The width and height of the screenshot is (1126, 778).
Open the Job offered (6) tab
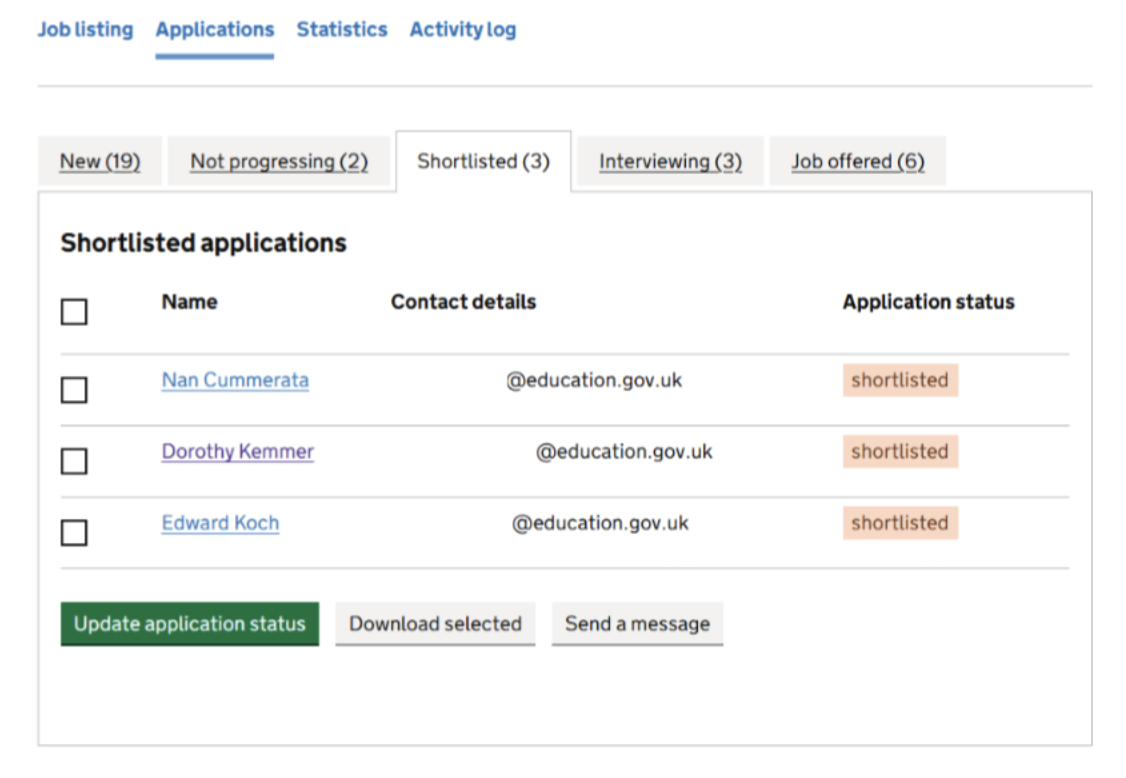857,161
